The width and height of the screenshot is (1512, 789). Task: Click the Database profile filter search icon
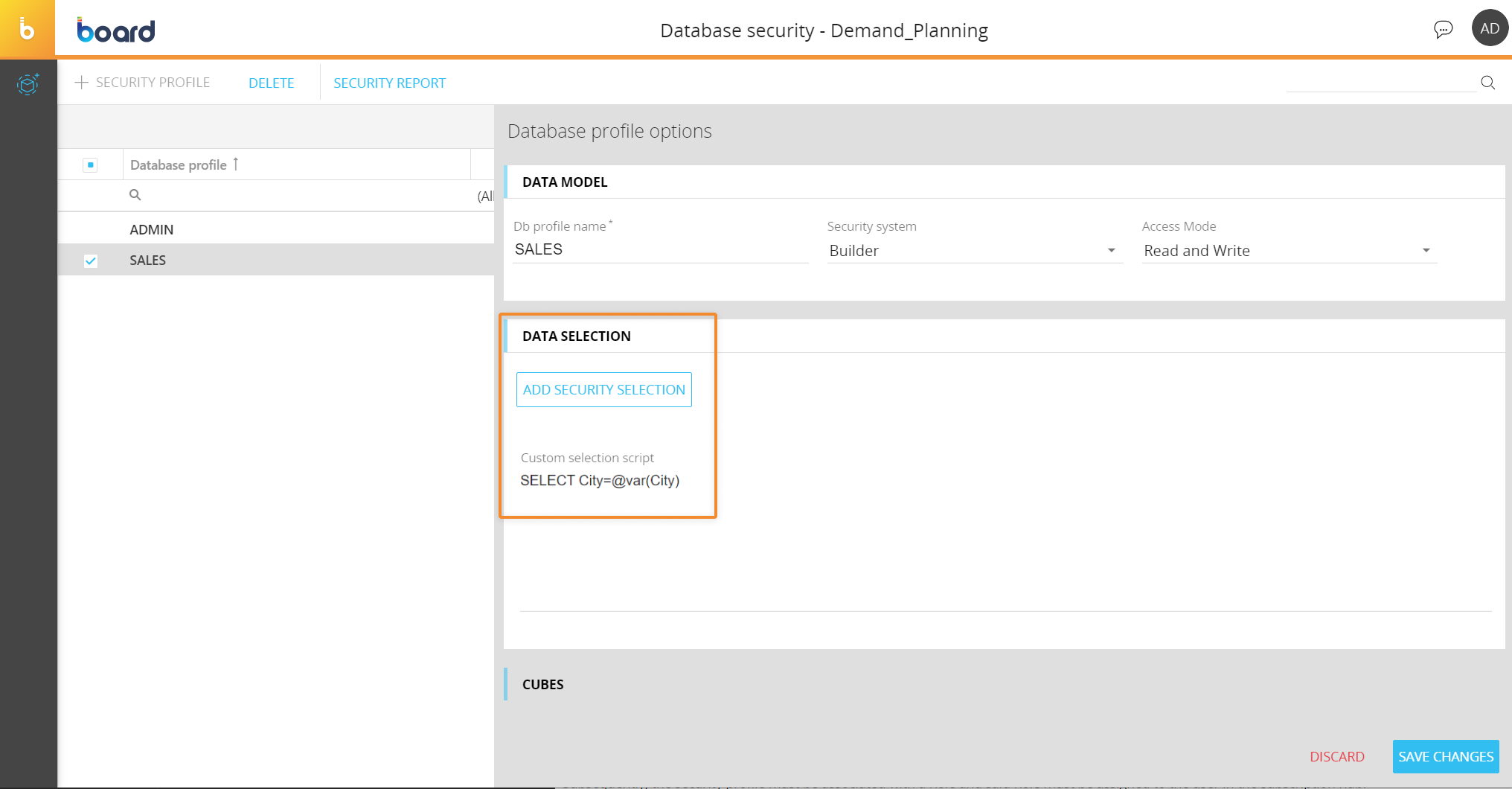click(x=135, y=195)
